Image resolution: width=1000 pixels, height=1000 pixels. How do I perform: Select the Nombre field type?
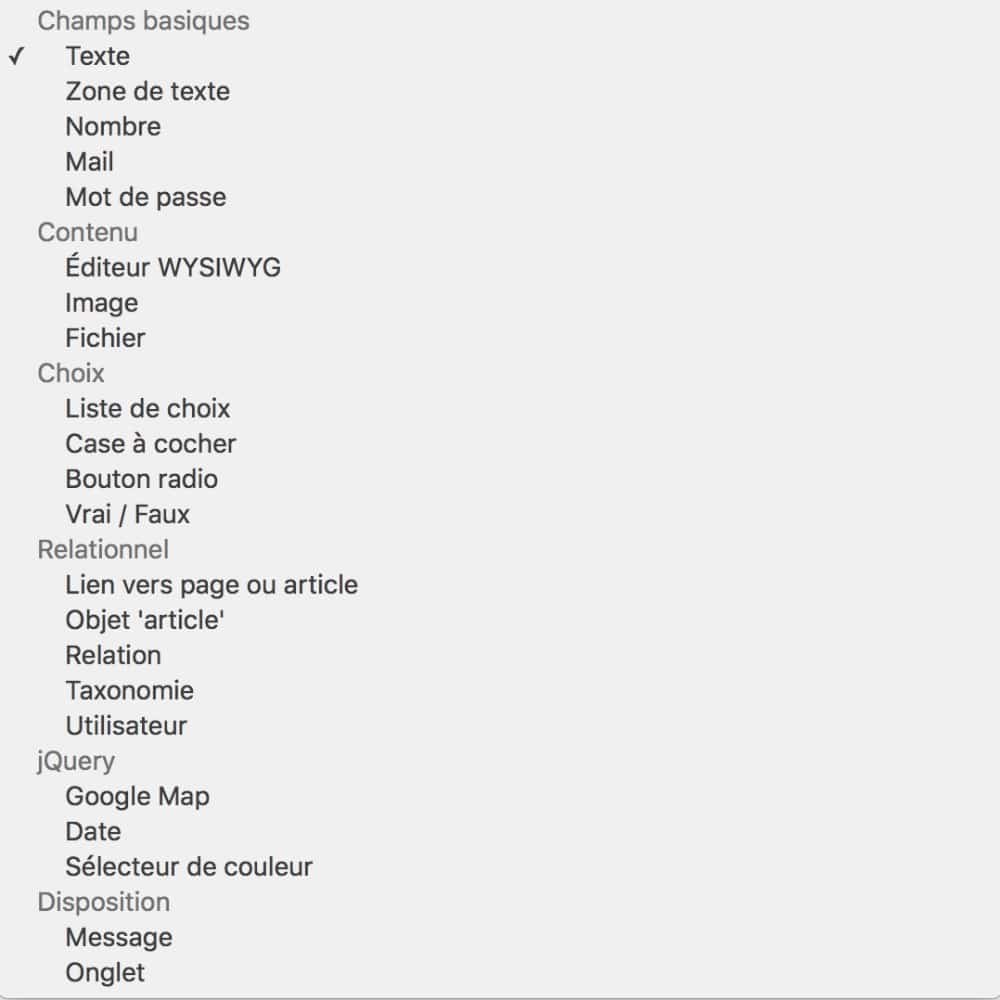tap(112, 127)
